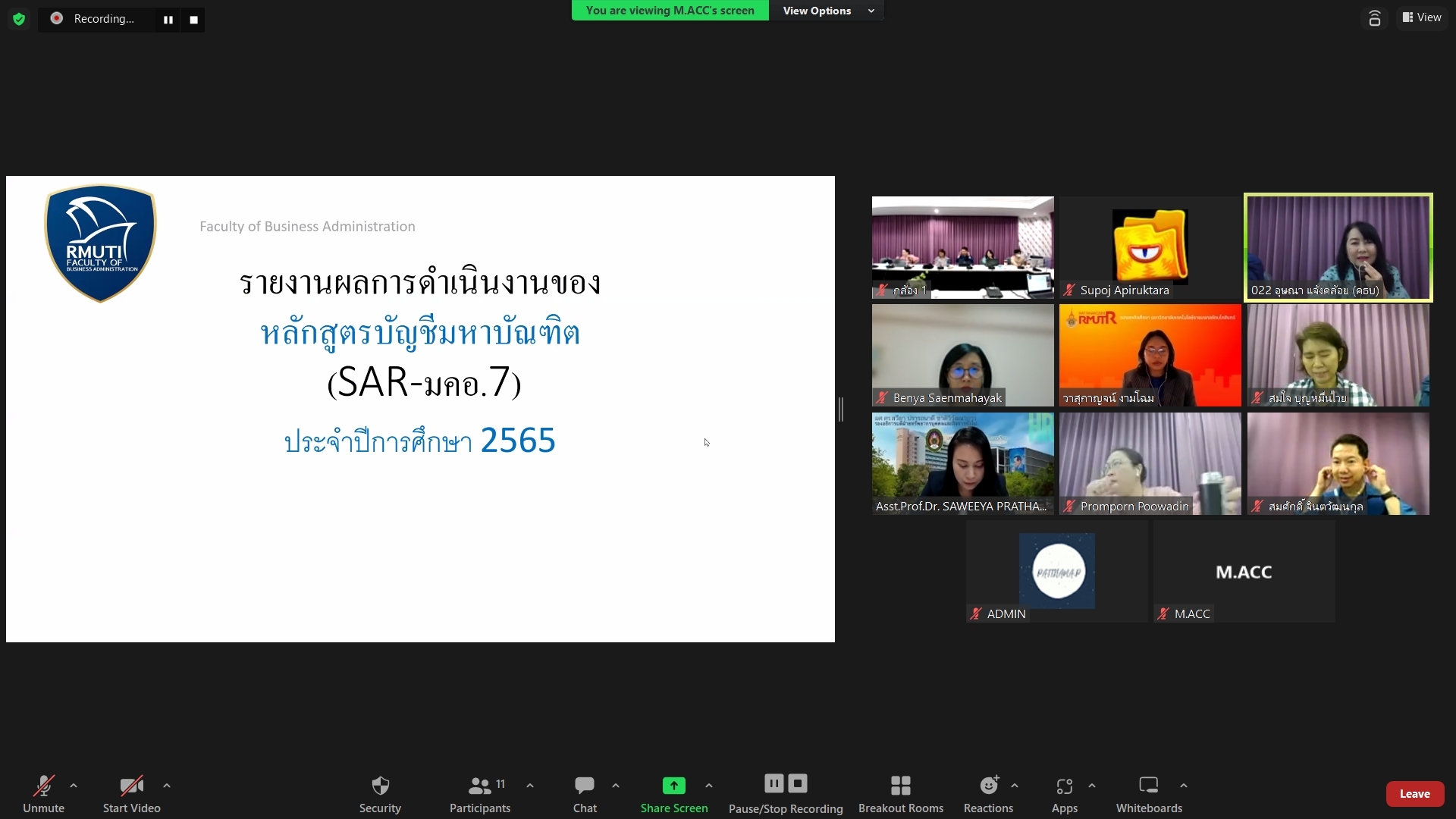Expand the arrow next to Participants

pyautogui.click(x=530, y=786)
